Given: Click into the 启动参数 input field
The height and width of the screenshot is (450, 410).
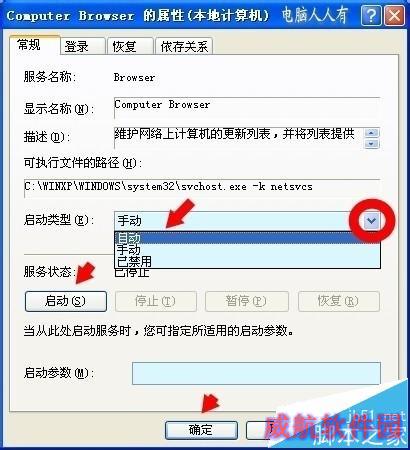Looking at the screenshot, I should point(256,373).
